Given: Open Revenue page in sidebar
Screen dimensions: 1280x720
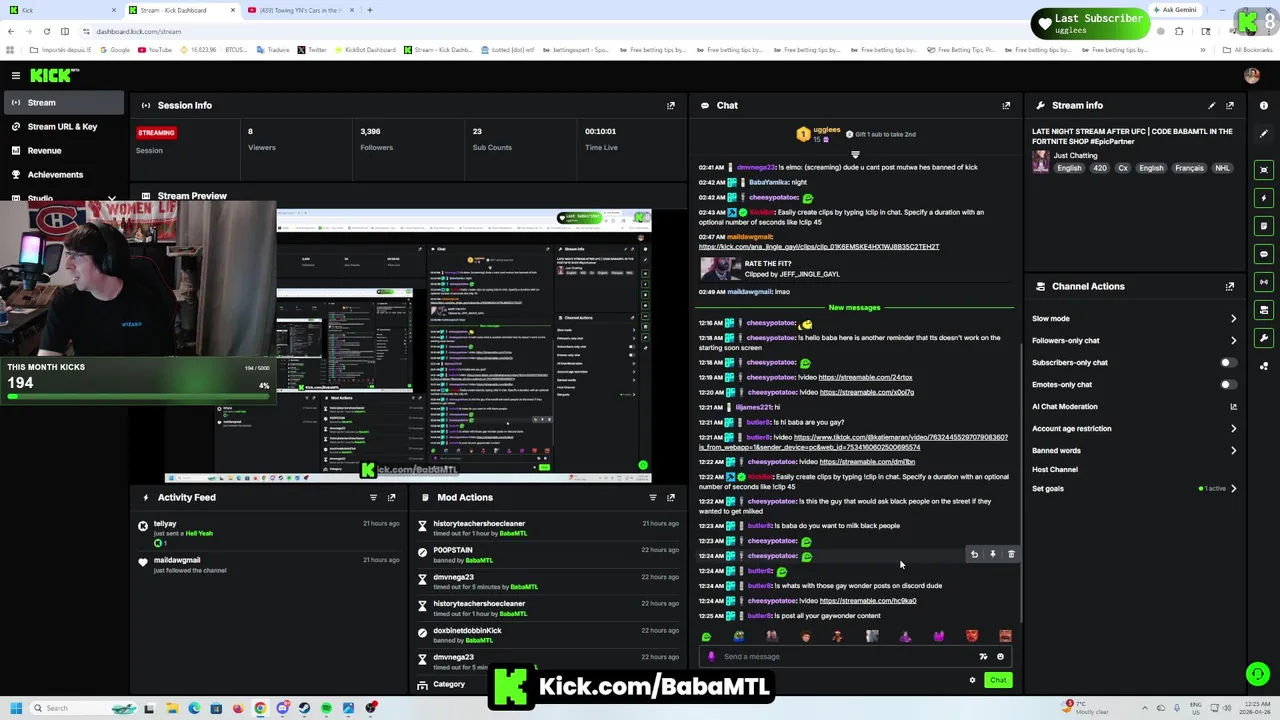Looking at the screenshot, I should (62, 151).
